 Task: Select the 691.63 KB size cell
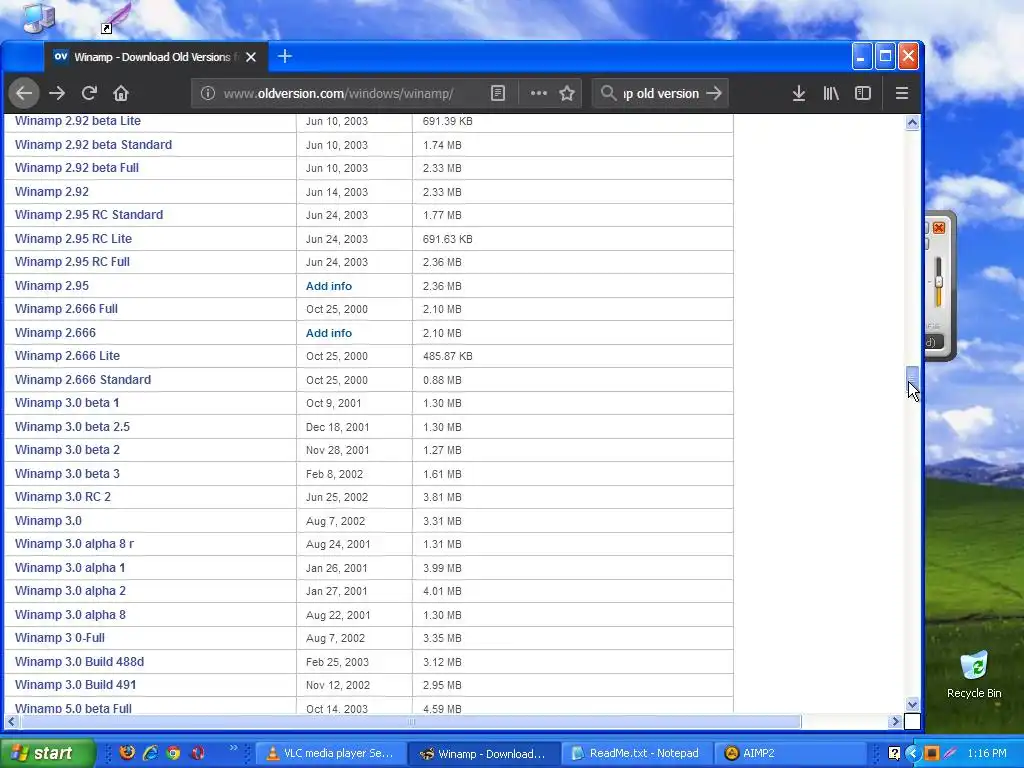(447, 239)
